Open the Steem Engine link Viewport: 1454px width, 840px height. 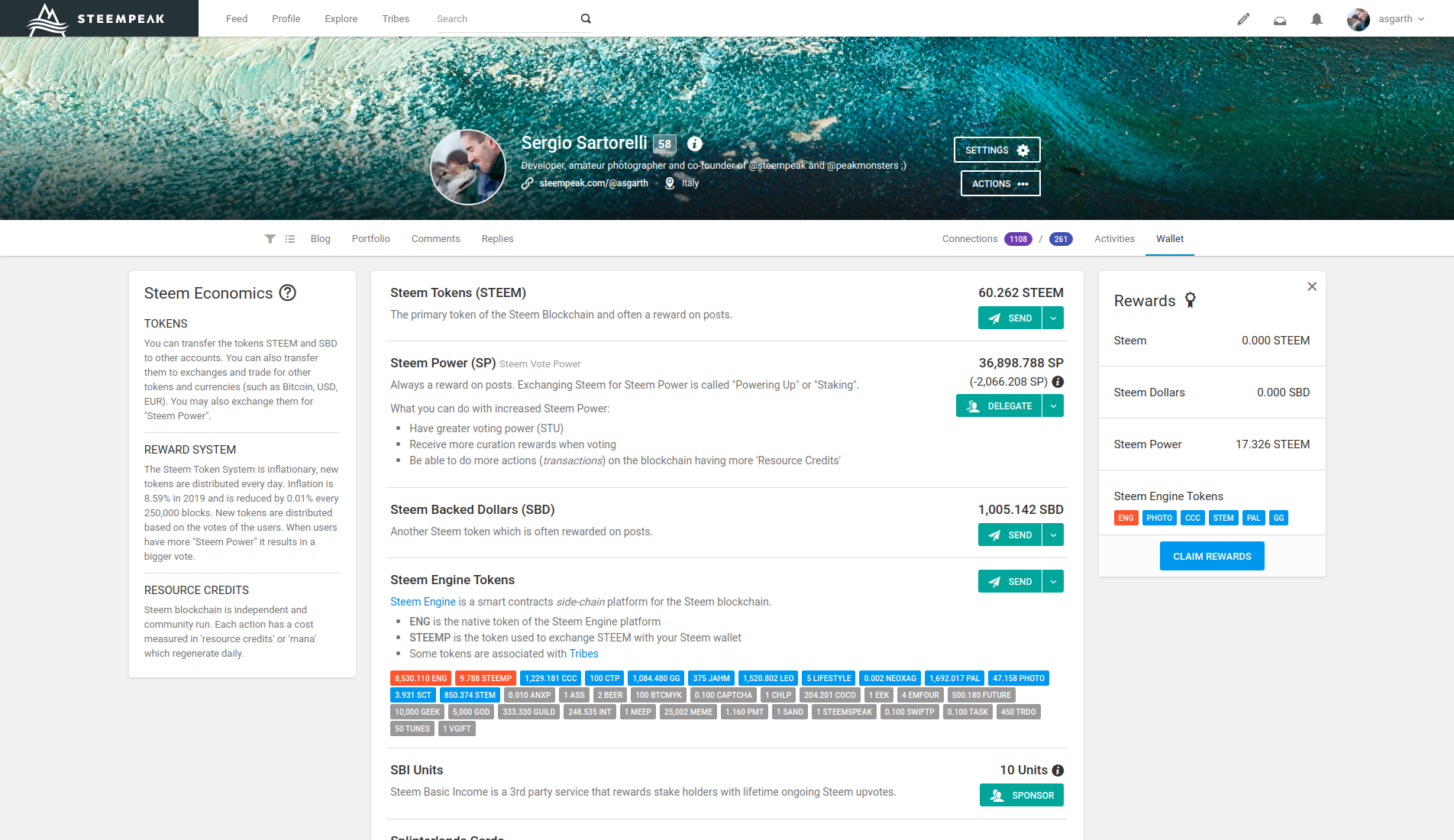click(423, 602)
